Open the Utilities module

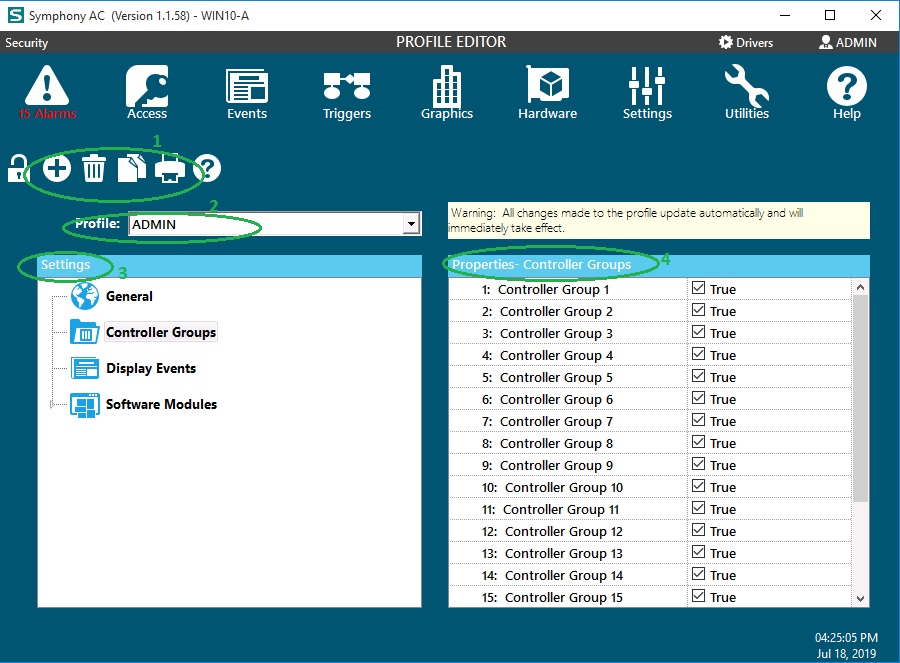click(747, 92)
